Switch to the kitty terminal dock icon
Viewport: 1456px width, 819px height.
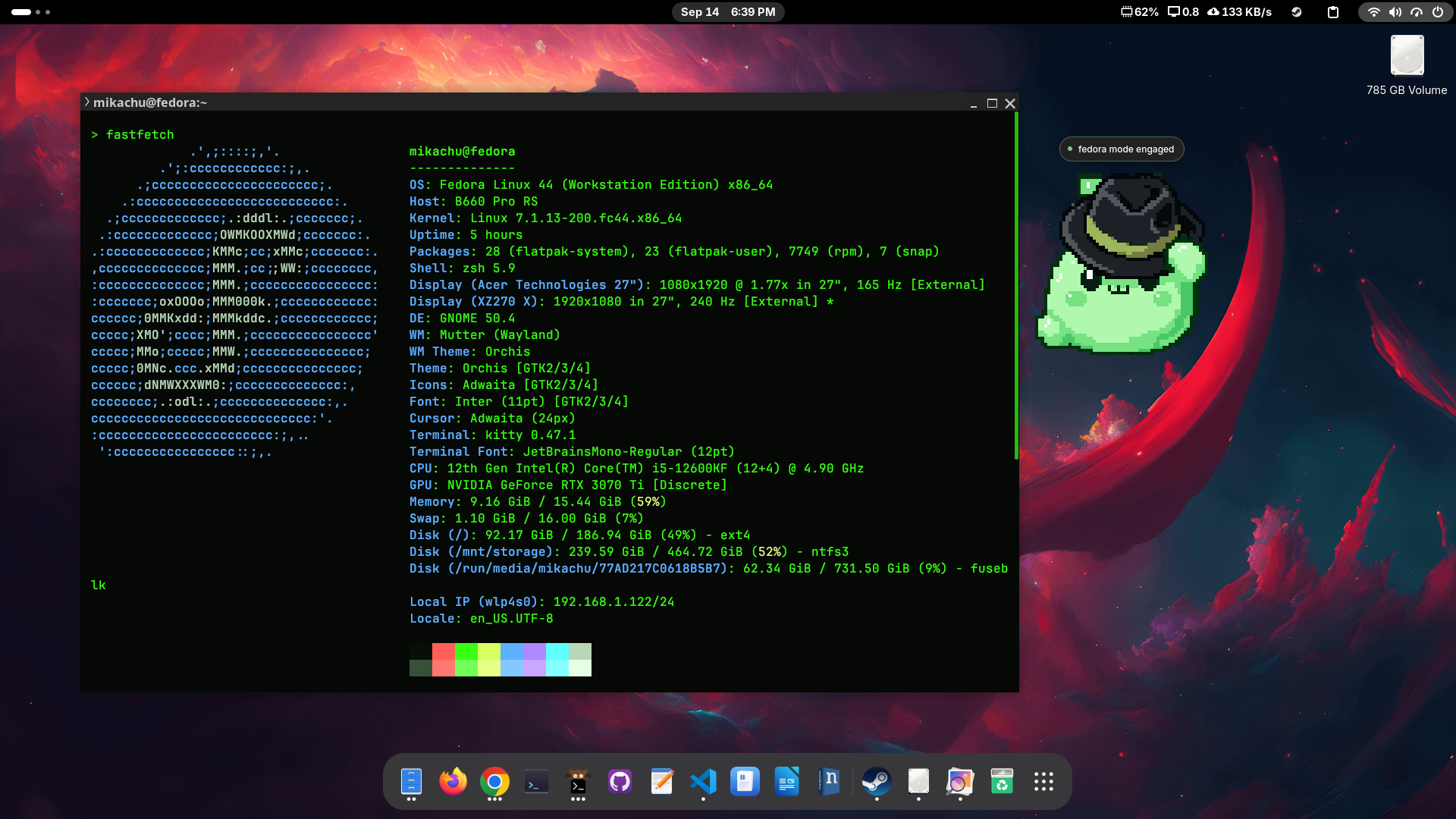pos(578,781)
